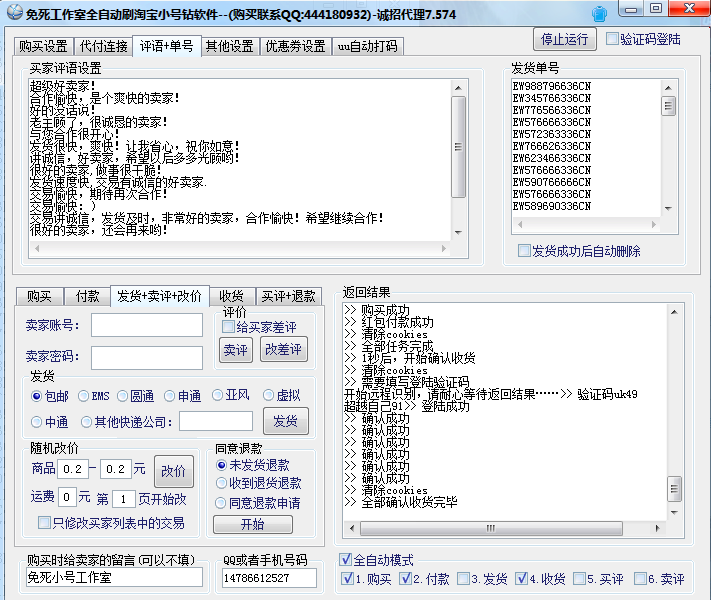Open the 买评+退款 tab
Image resolution: width=711 pixels, height=600 pixels.
click(x=288, y=296)
